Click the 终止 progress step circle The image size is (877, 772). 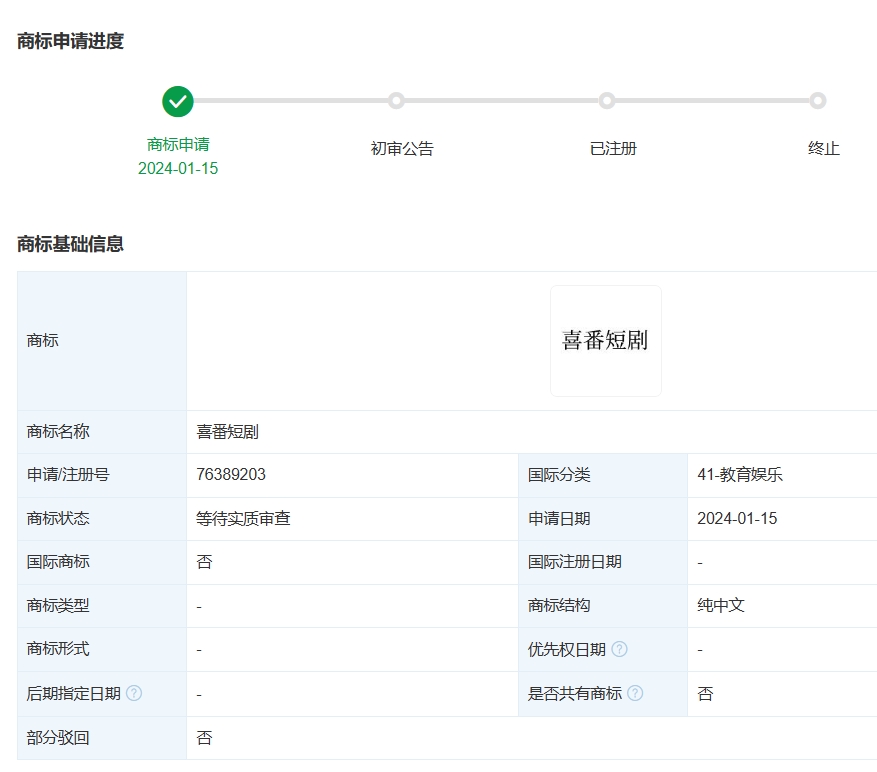click(818, 101)
